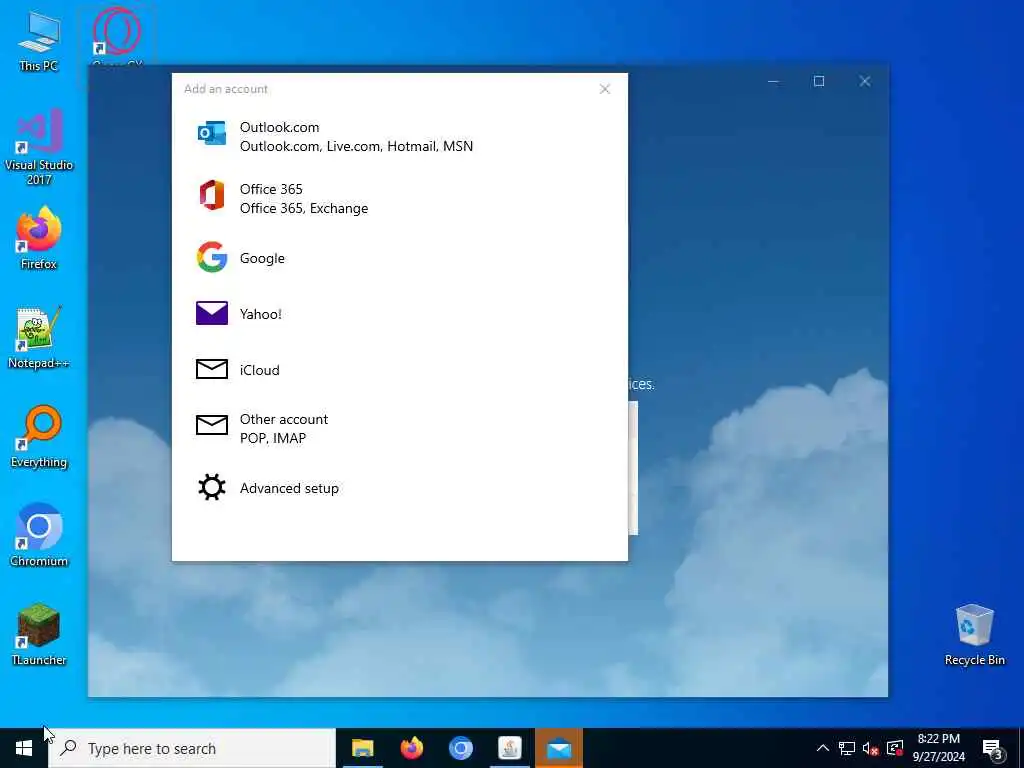1024x768 pixels.
Task: Click 'Outlook.com, Live.com, Hotmail, MSN' subtitle
Action: [357, 146]
